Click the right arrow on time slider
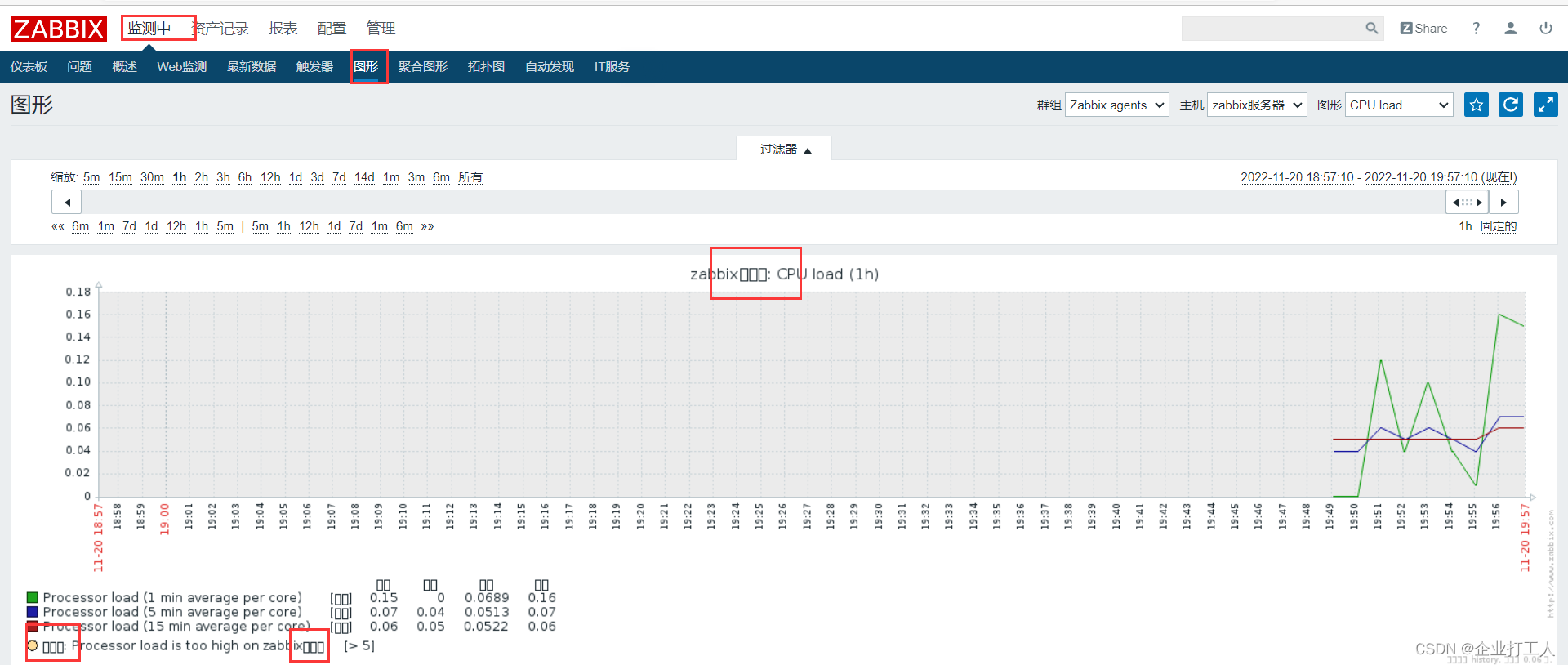Image resolution: width=1568 pixels, height=665 pixels. pos(1503,202)
